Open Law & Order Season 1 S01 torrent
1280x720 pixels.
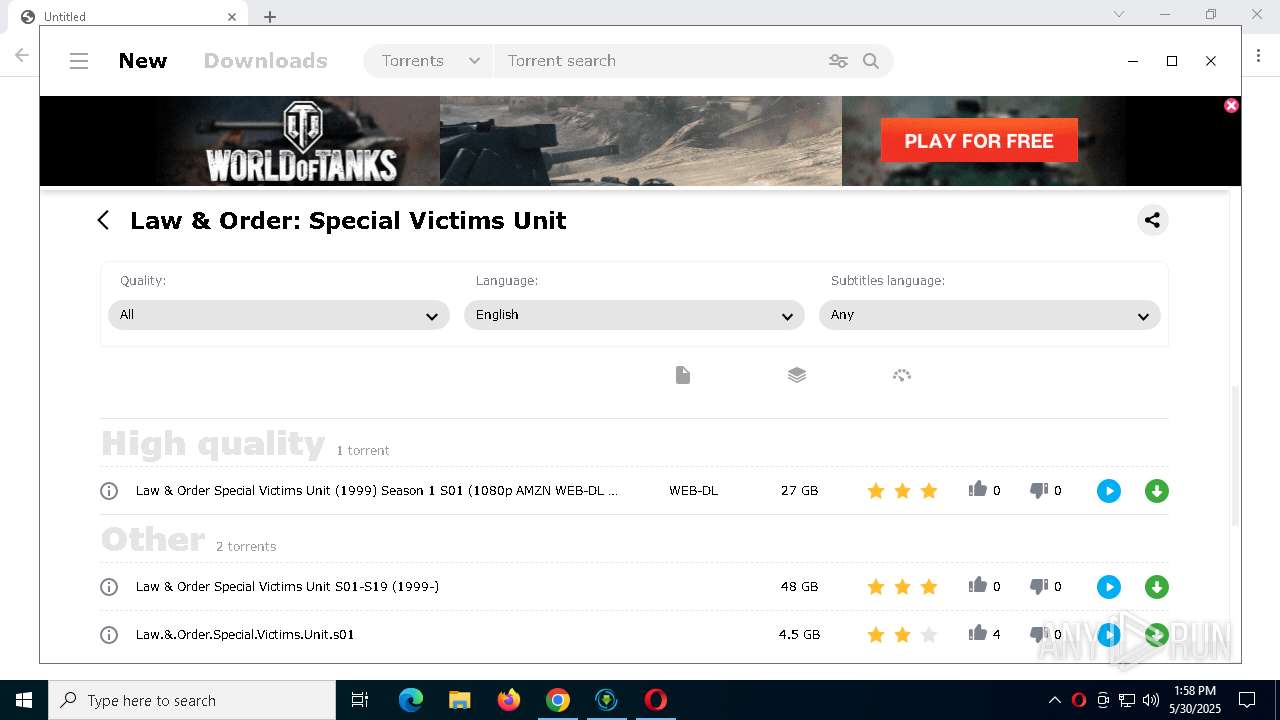pos(376,491)
